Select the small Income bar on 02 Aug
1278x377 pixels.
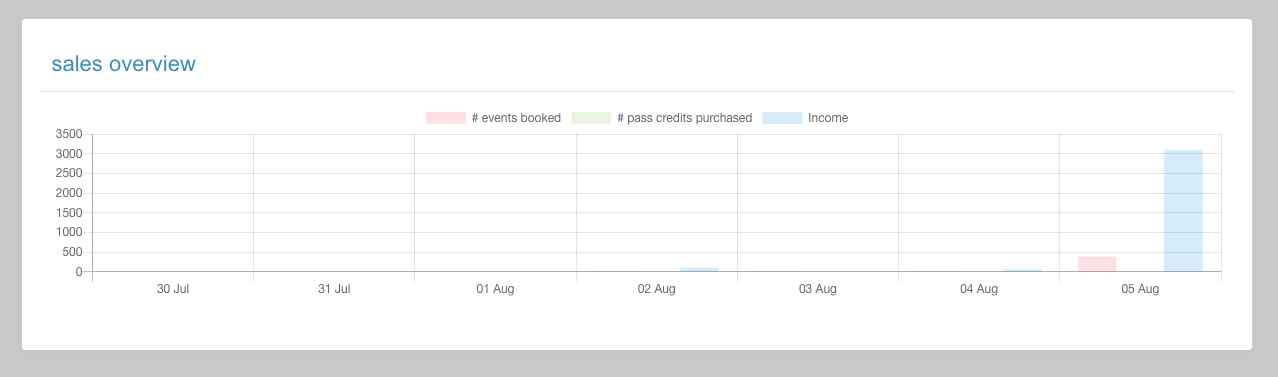(699, 270)
